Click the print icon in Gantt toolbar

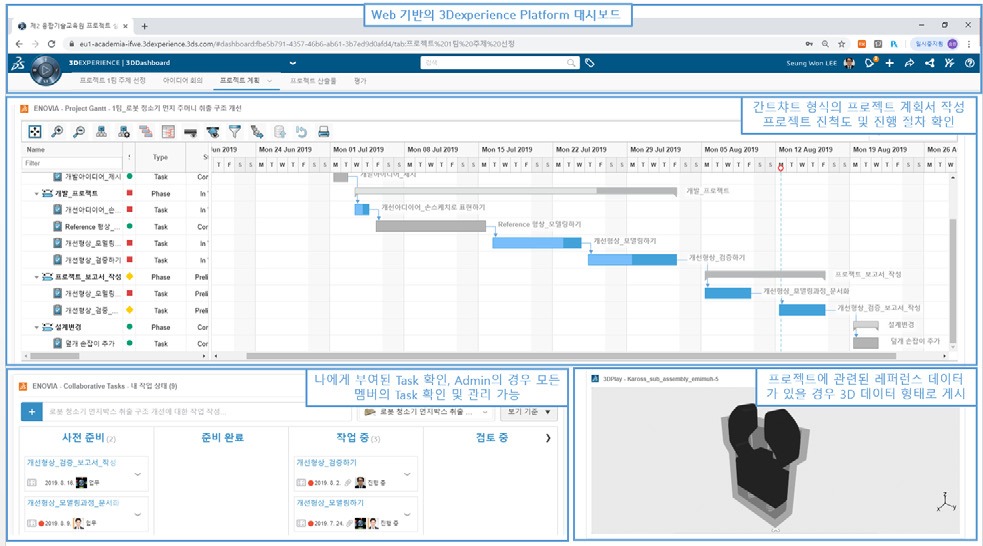click(324, 131)
